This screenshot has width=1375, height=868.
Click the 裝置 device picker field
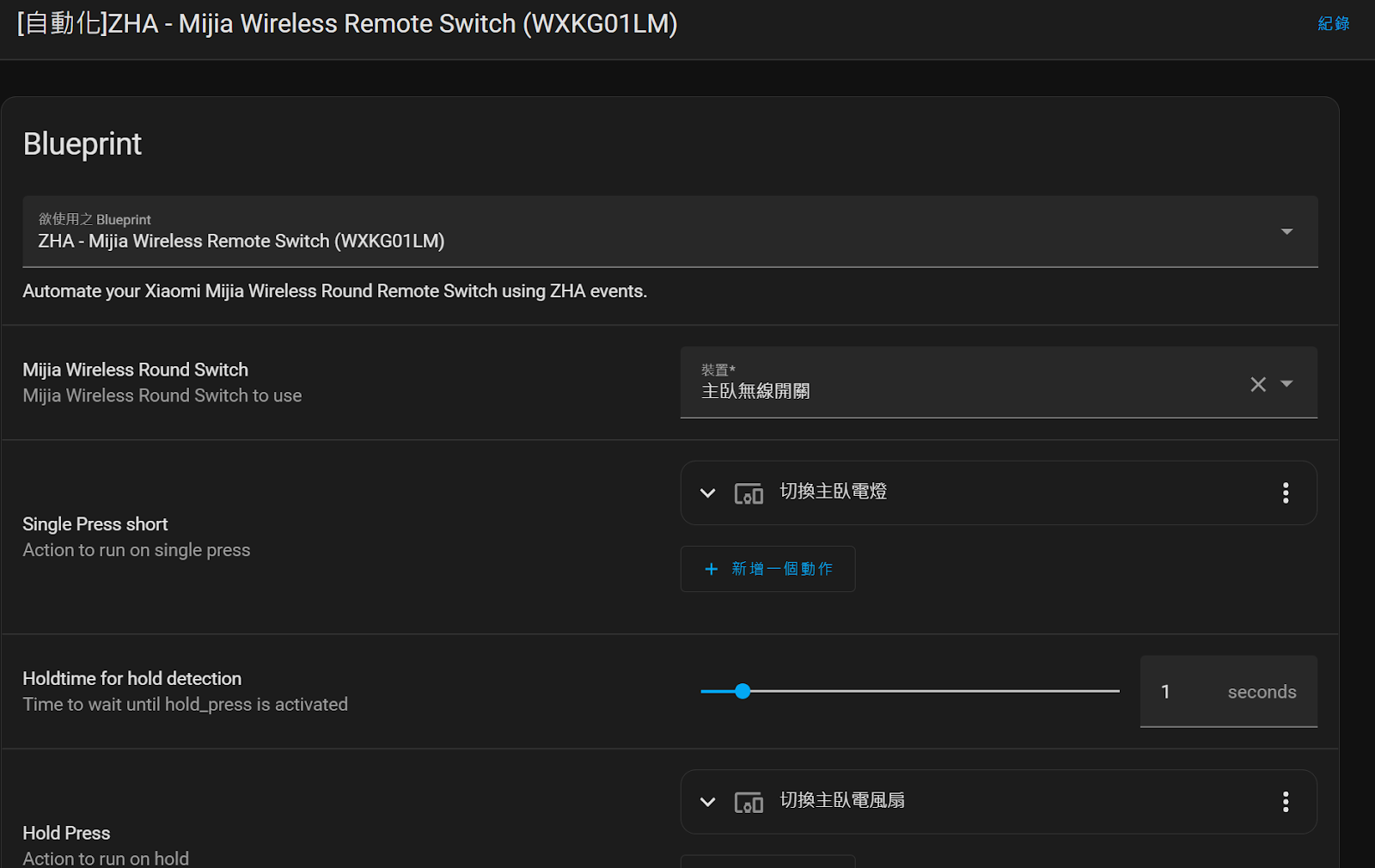point(999,382)
